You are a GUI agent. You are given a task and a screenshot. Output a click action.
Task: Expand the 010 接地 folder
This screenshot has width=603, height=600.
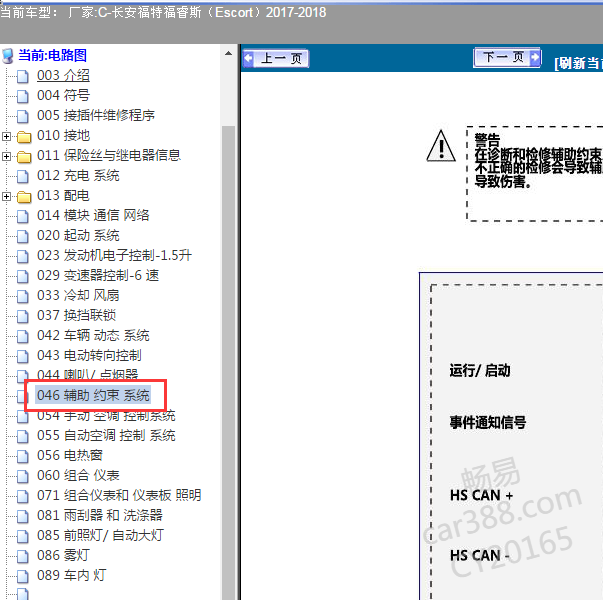point(6,136)
